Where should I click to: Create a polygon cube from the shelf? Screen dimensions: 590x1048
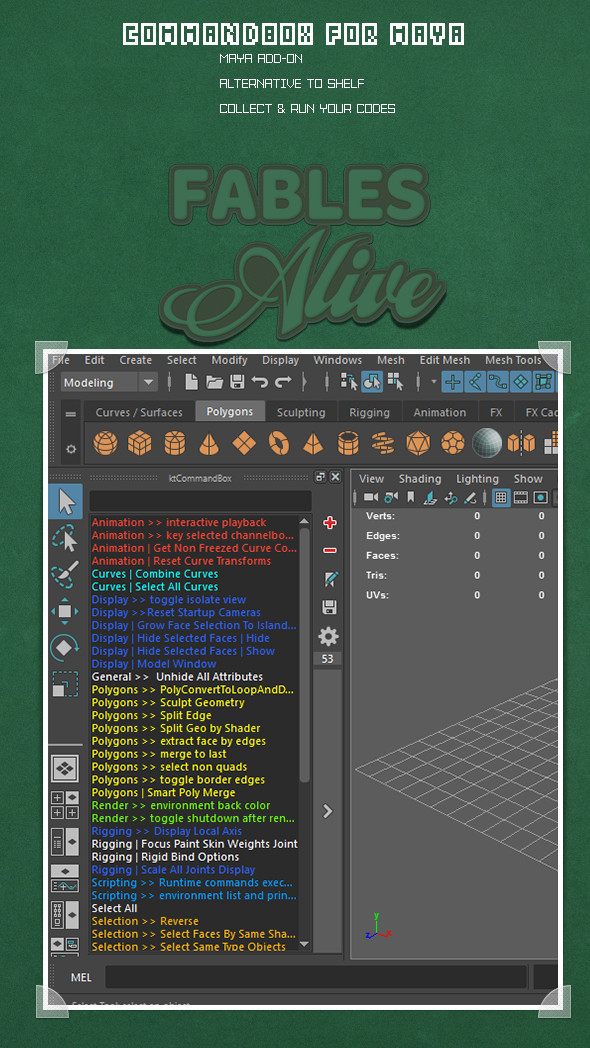[x=139, y=442]
